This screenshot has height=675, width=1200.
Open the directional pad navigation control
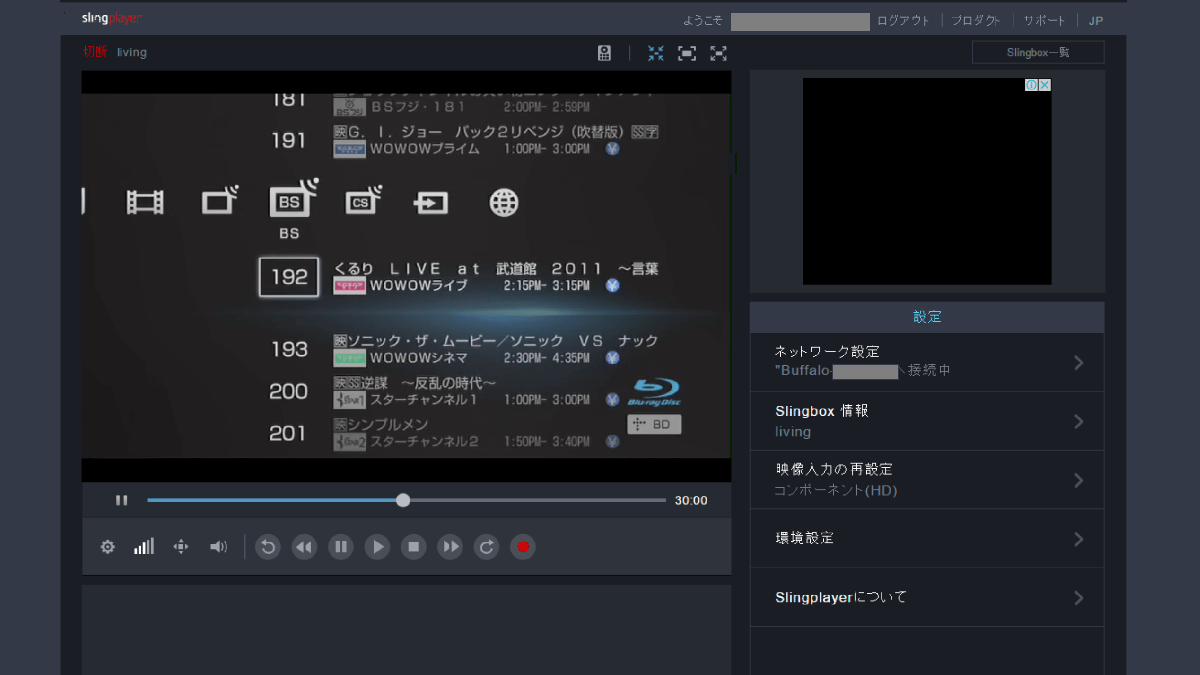[x=181, y=546]
